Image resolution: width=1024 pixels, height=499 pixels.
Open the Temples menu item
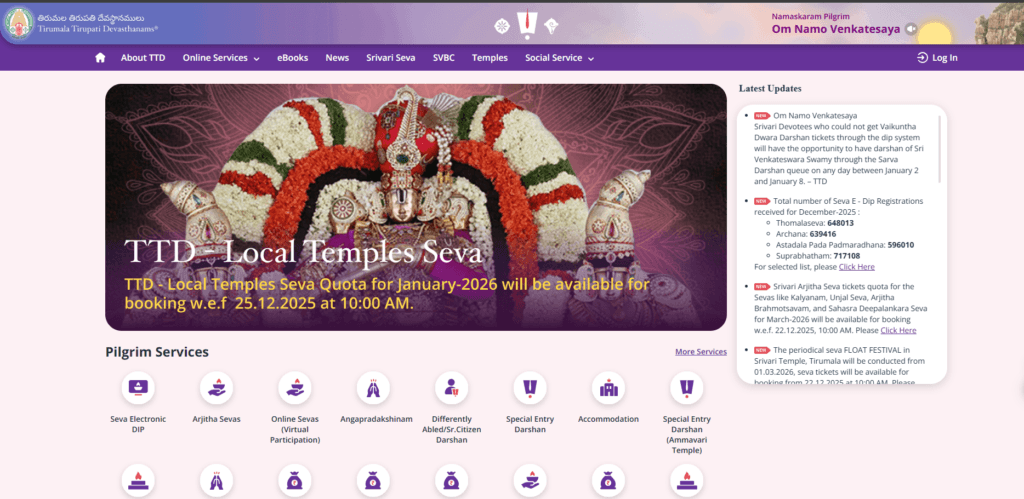(x=490, y=57)
